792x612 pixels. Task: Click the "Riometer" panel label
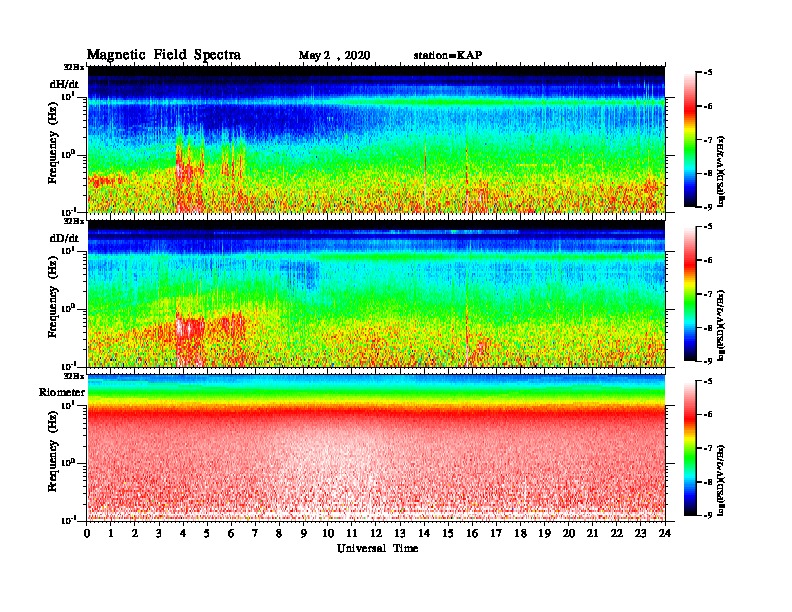tap(62, 392)
